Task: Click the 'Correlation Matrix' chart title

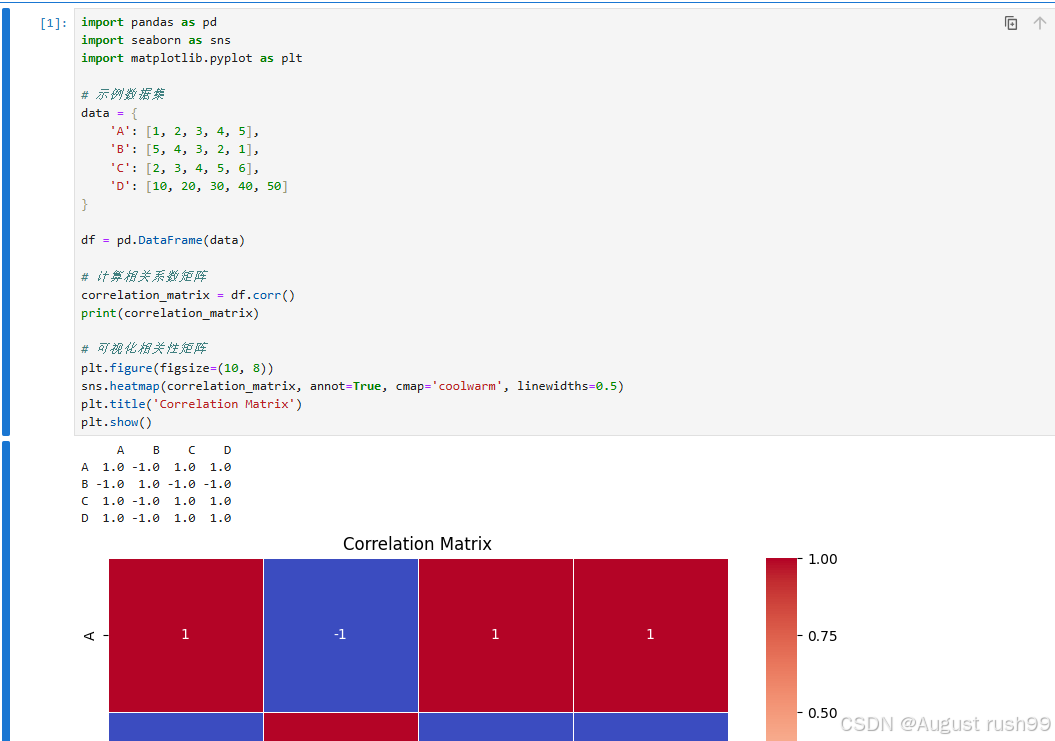Action: pos(417,544)
